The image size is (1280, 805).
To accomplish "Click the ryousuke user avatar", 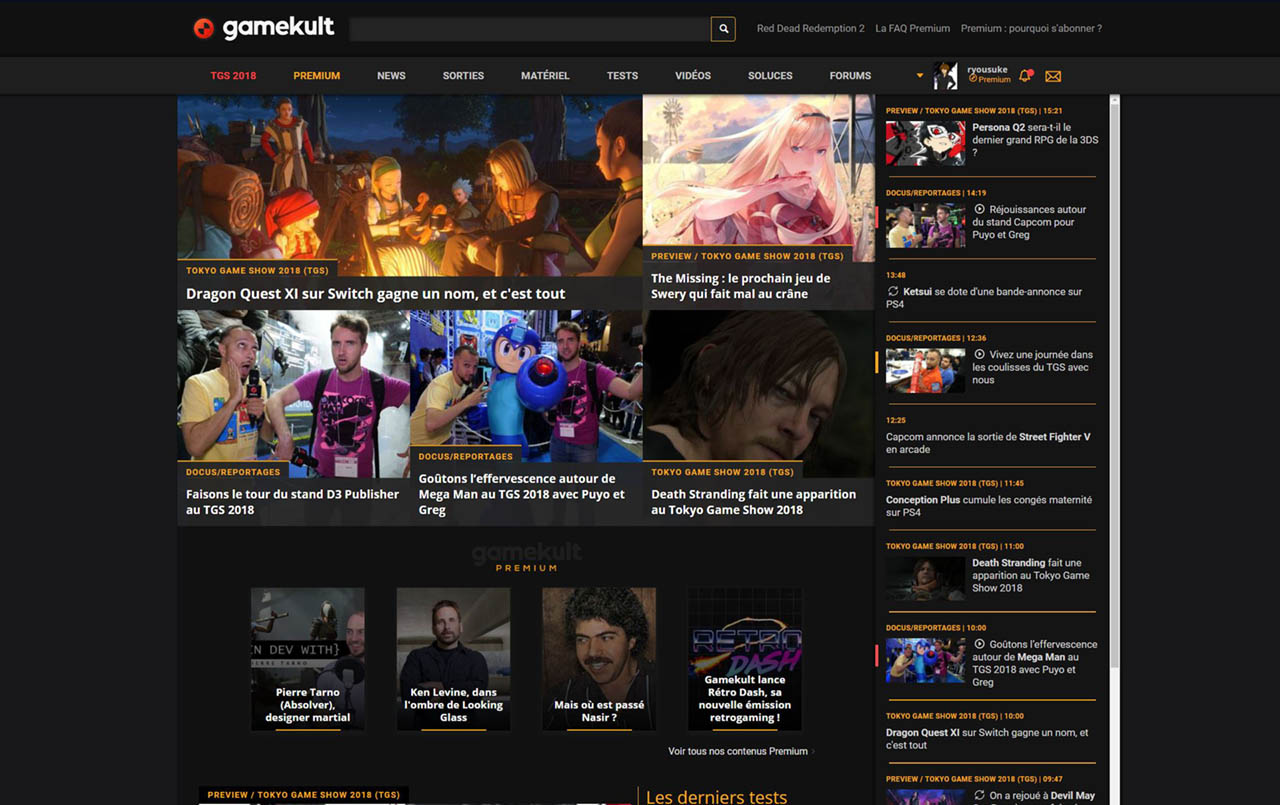I will coord(945,75).
